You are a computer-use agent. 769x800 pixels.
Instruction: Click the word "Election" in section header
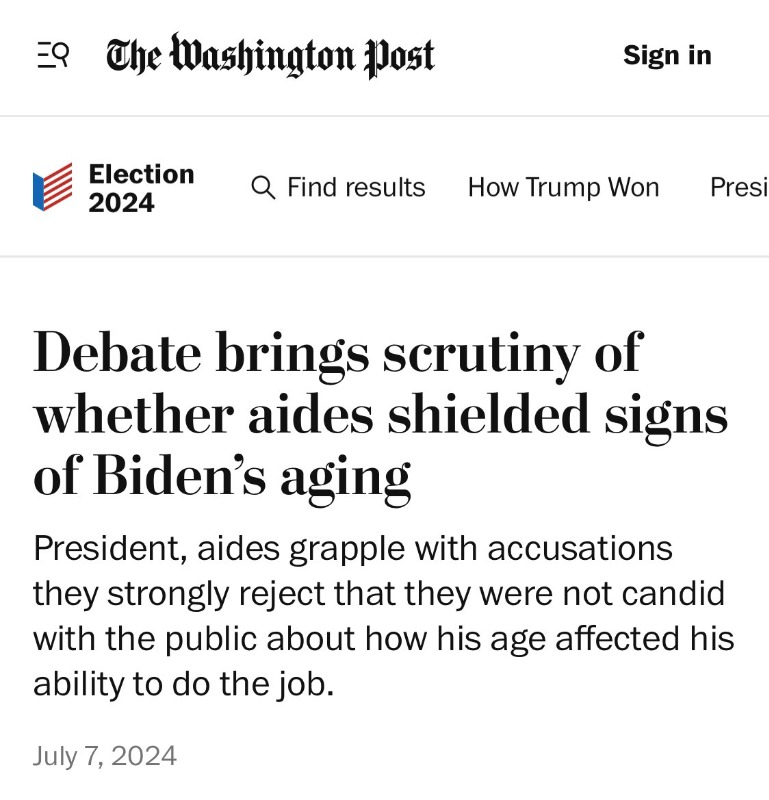click(141, 174)
